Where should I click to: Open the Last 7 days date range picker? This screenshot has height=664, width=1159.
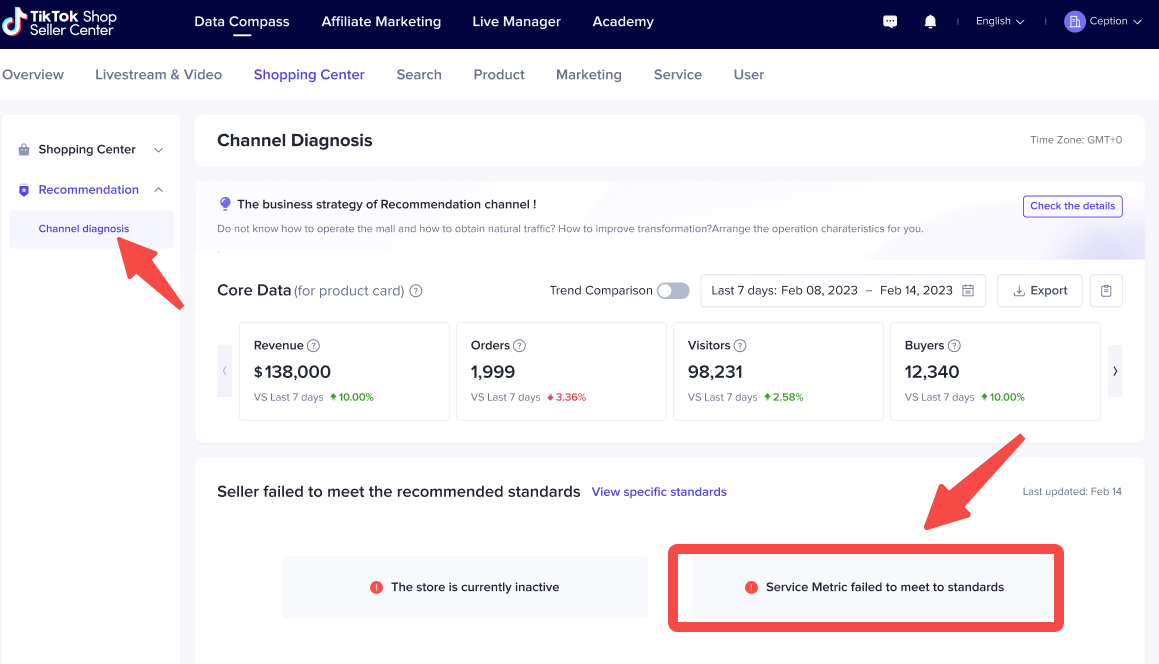(x=842, y=291)
